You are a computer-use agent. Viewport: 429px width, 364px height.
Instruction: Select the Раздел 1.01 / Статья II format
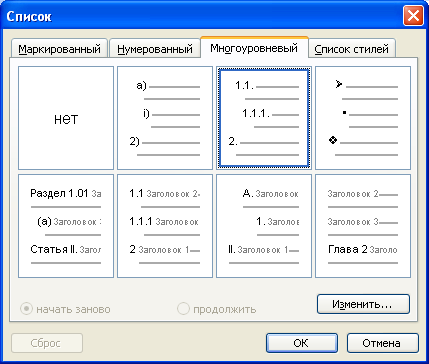[66, 226]
